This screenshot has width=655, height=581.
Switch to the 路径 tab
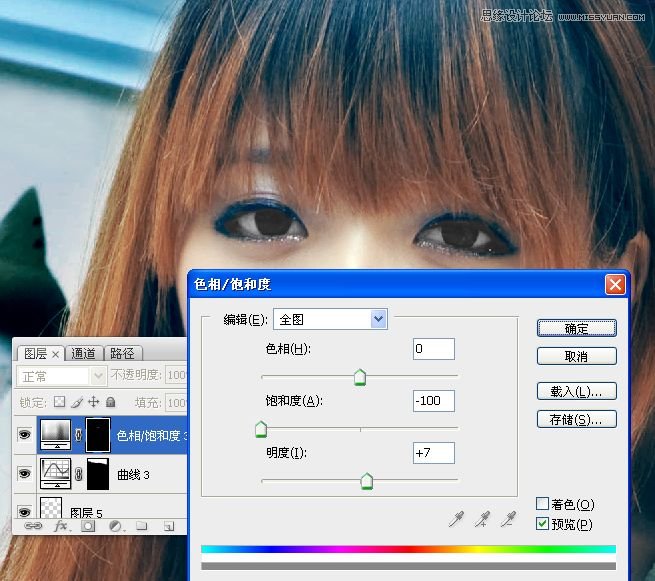coord(123,353)
